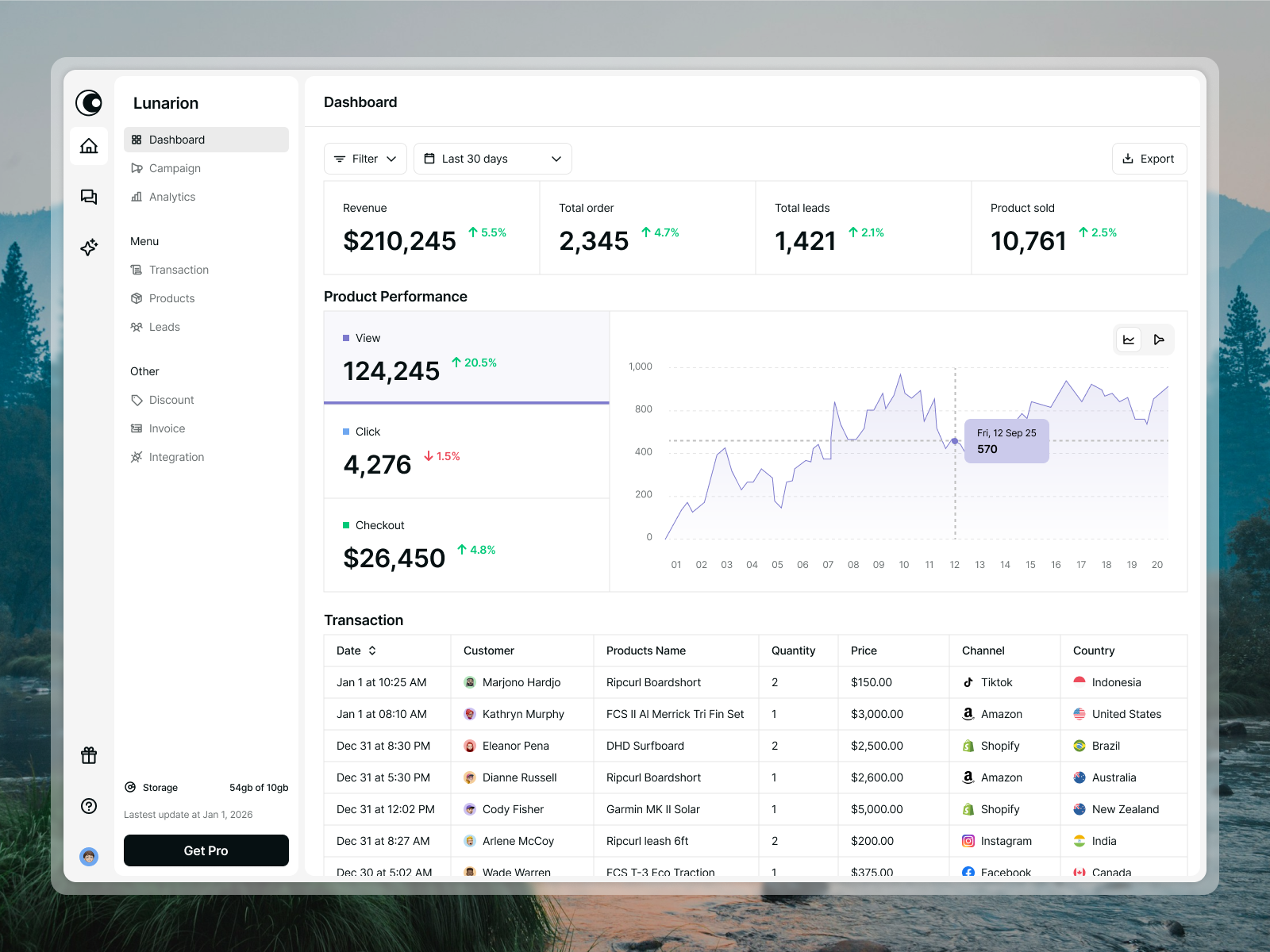Click the Tiktok channel icon in Marjono Hardjo's row
Image resolution: width=1270 pixels, height=952 pixels.
968,682
